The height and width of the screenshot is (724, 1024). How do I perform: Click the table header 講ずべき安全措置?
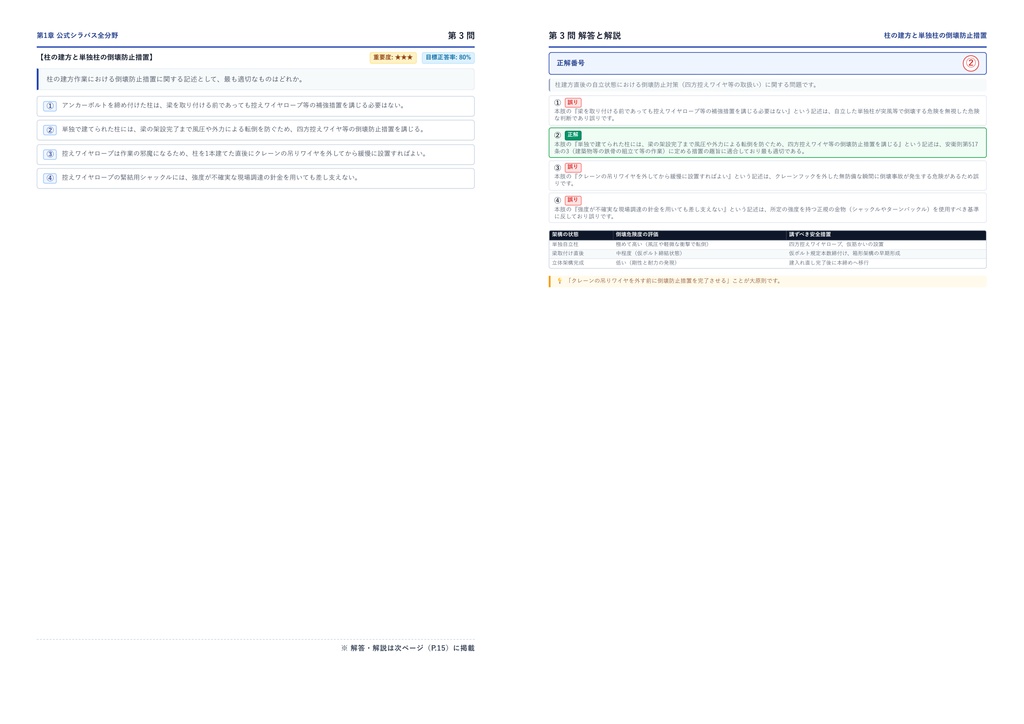pyautogui.click(x=810, y=234)
